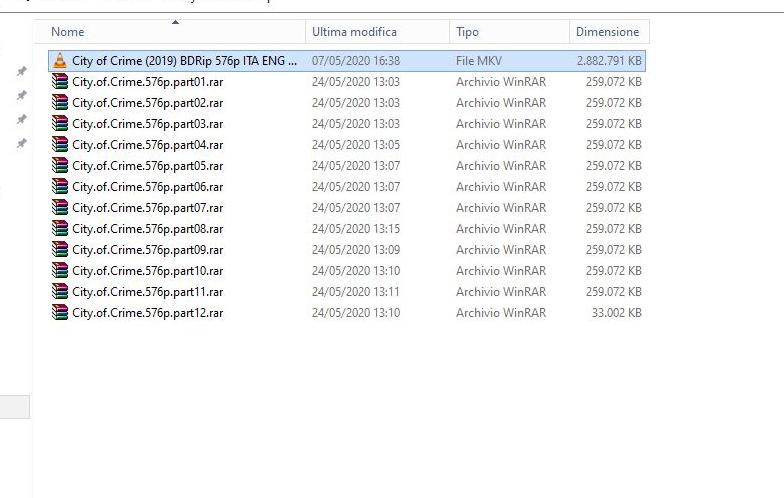Click the WinRAR icon of part07.rar

click(60, 208)
